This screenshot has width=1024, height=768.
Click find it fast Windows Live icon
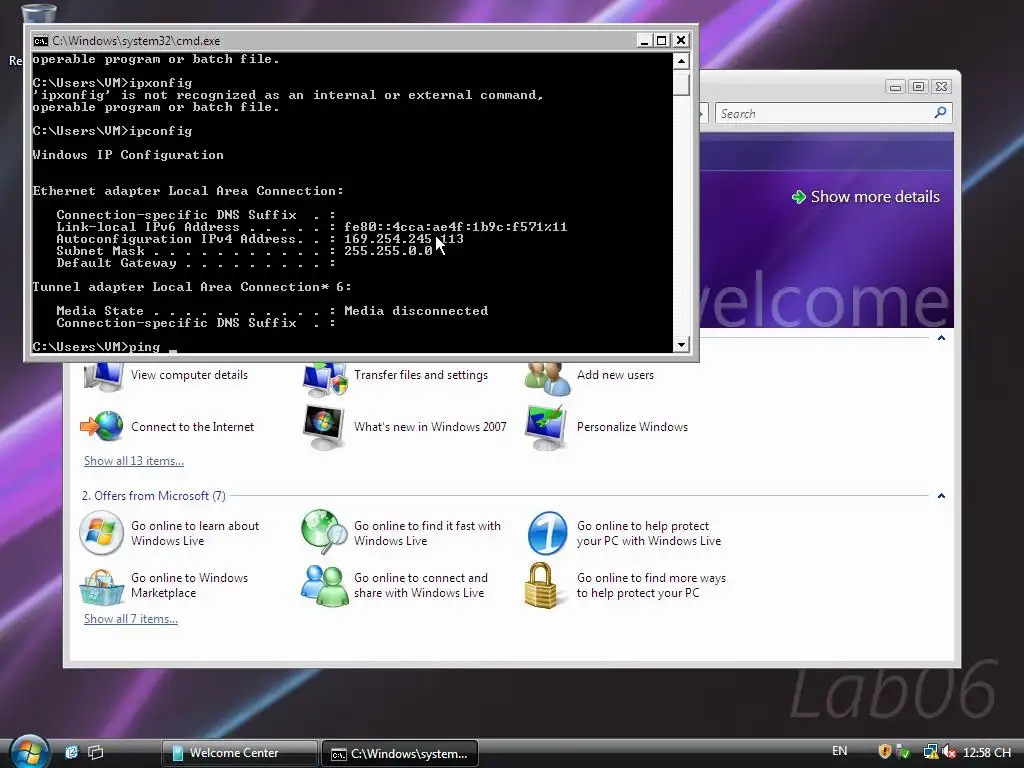(x=324, y=532)
